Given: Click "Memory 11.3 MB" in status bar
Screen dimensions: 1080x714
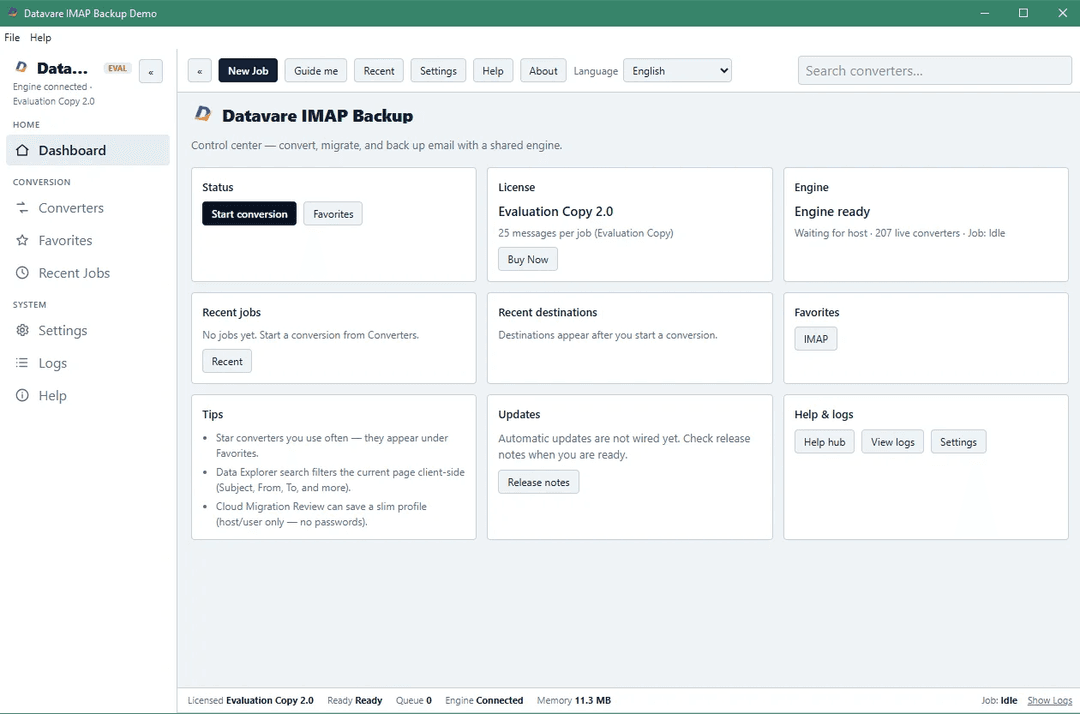Looking at the screenshot, I should click(x=574, y=700).
